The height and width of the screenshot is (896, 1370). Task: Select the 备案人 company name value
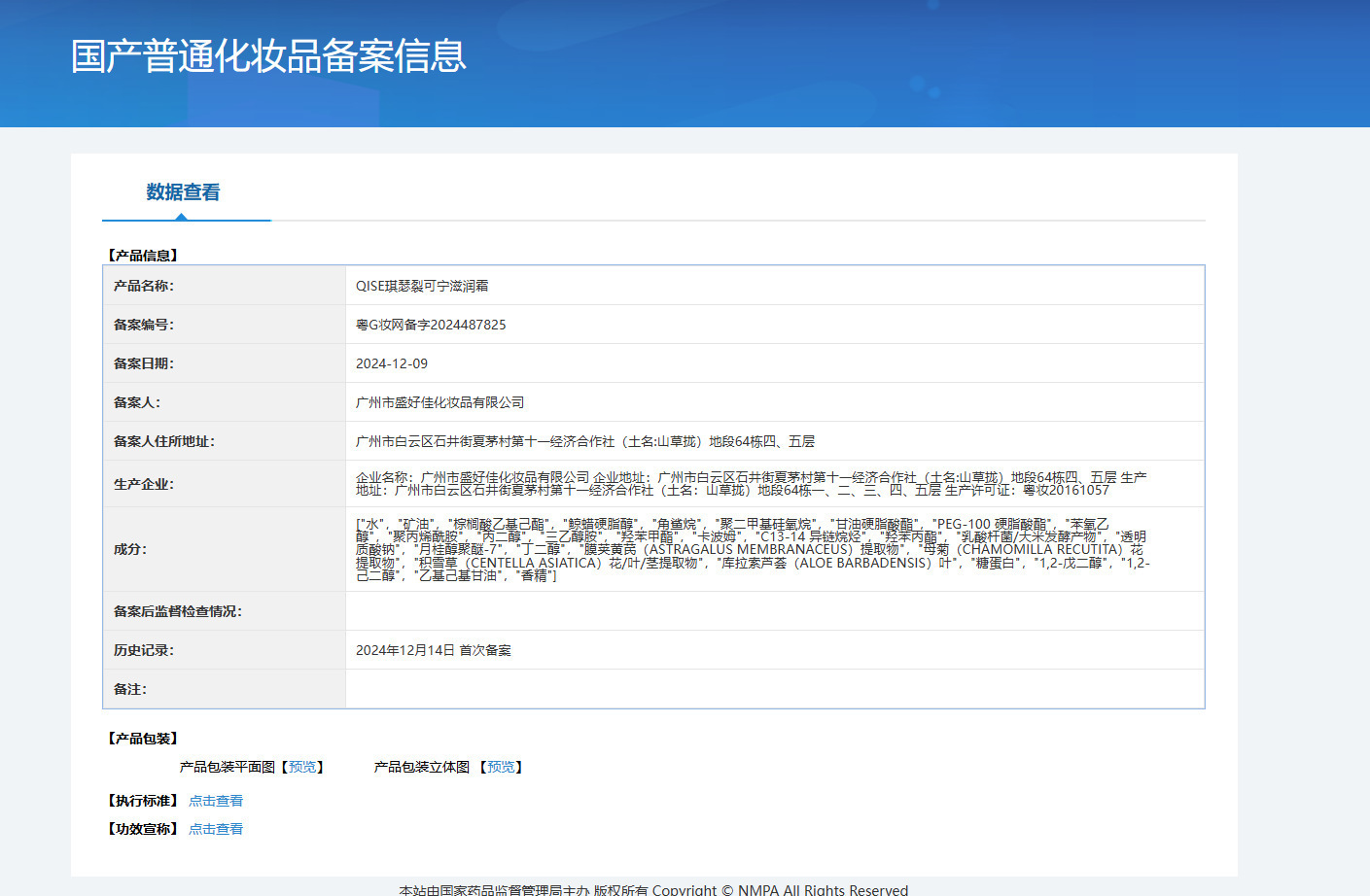[x=439, y=402]
